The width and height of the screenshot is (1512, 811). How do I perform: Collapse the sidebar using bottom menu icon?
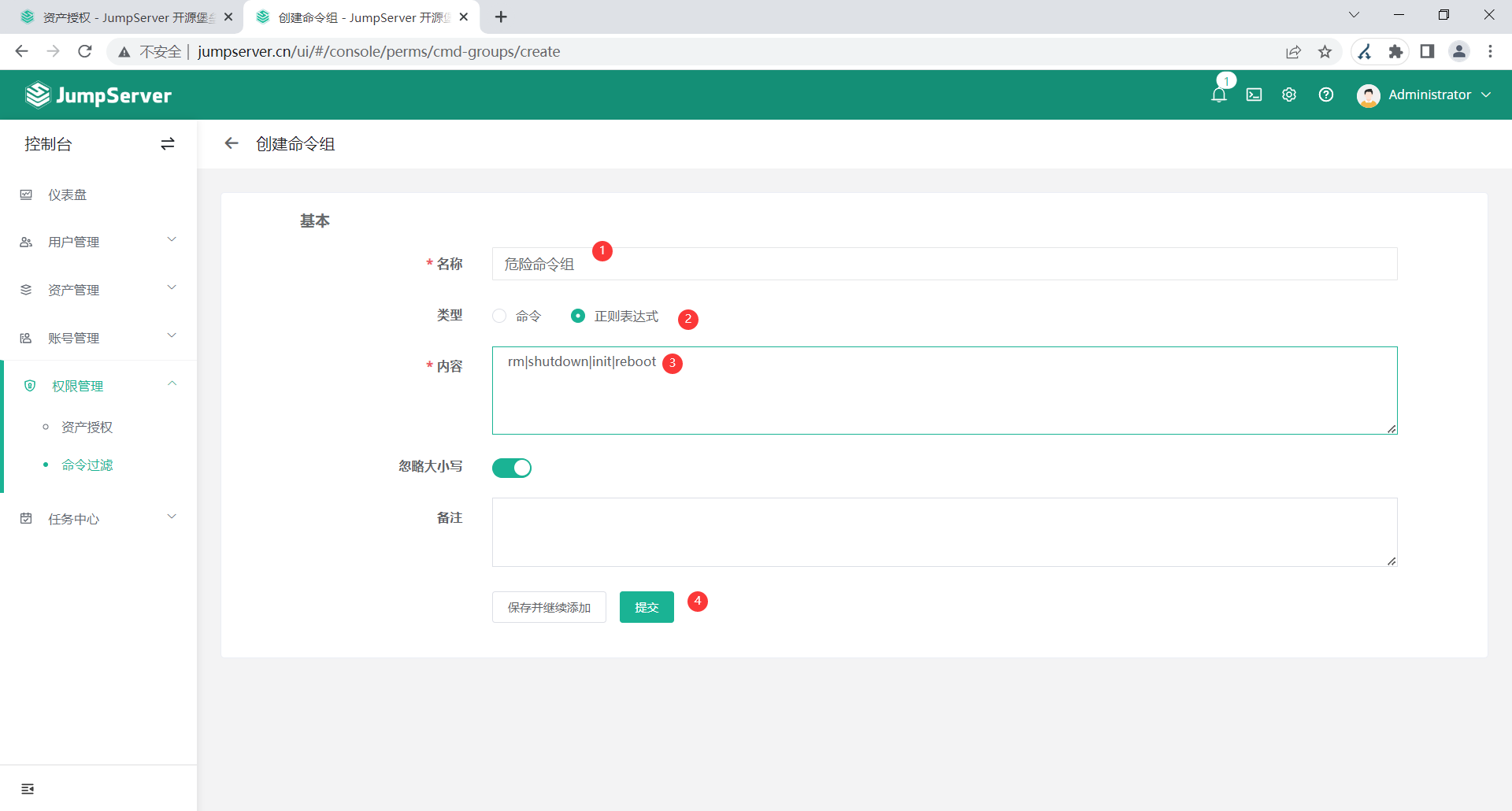click(28, 789)
